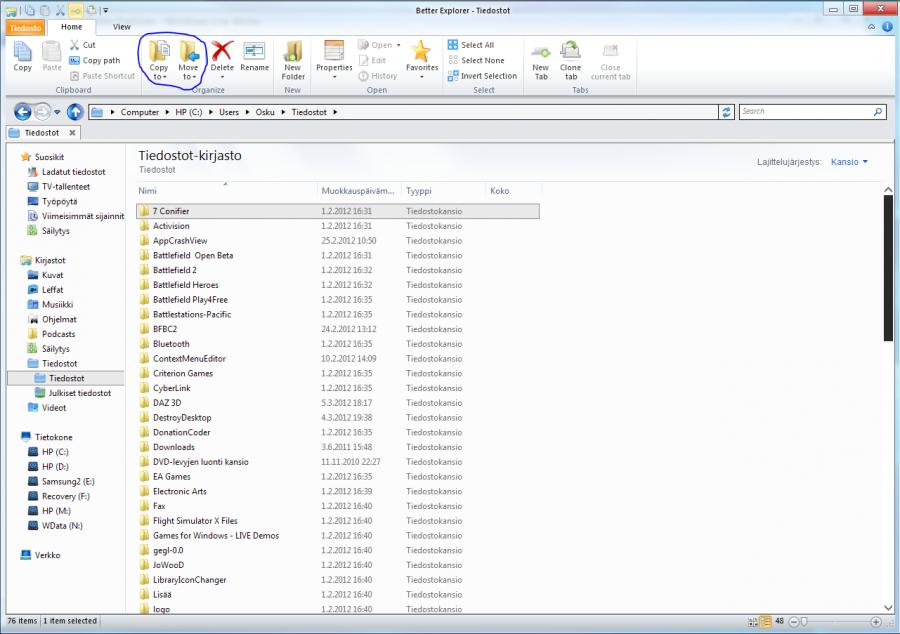Sort by the Nimi column header
The image size is (900, 634).
pos(148,190)
